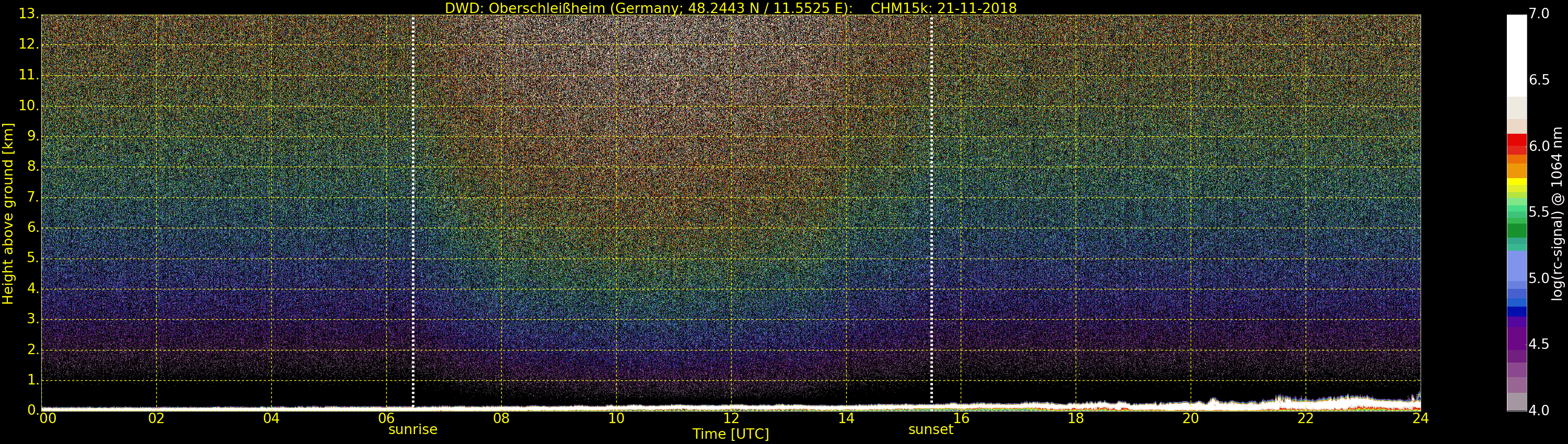Image resolution: width=1568 pixels, height=444 pixels.
Task: Click the "4.5" colorbar tick label
Action: pyautogui.click(x=1539, y=344)
